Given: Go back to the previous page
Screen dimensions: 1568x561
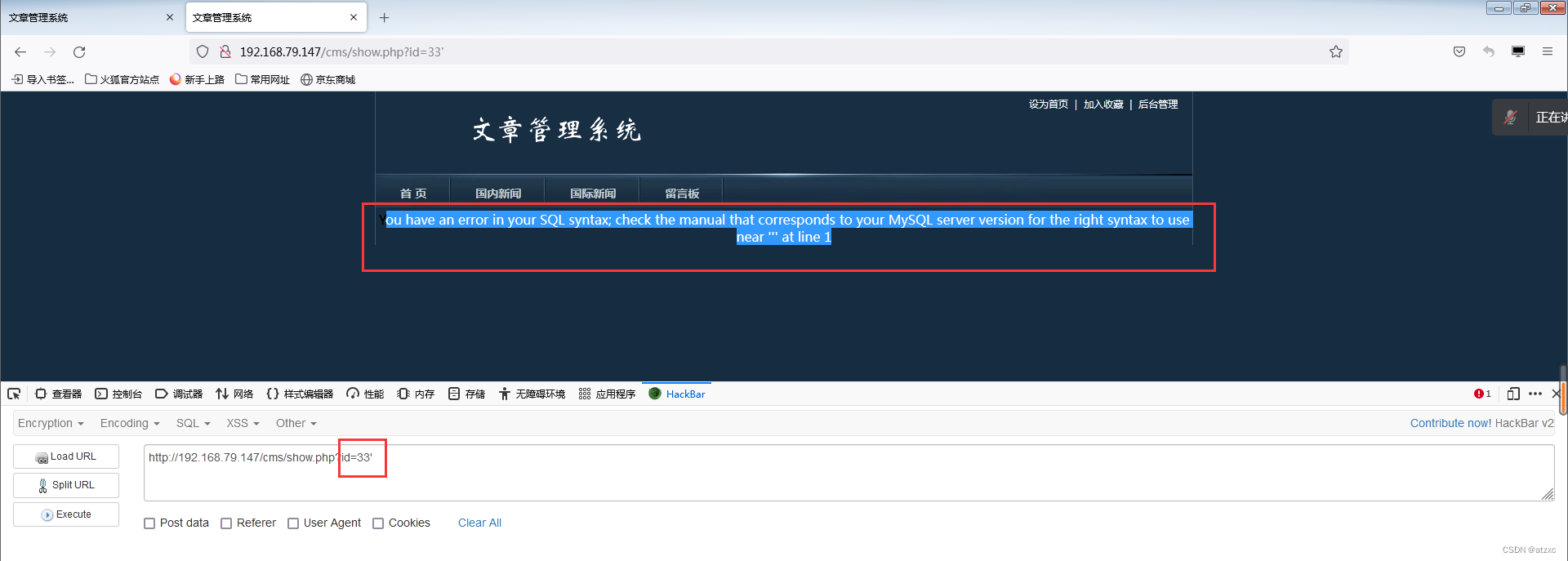Looking at the screenshot, I should pos(20,51).
